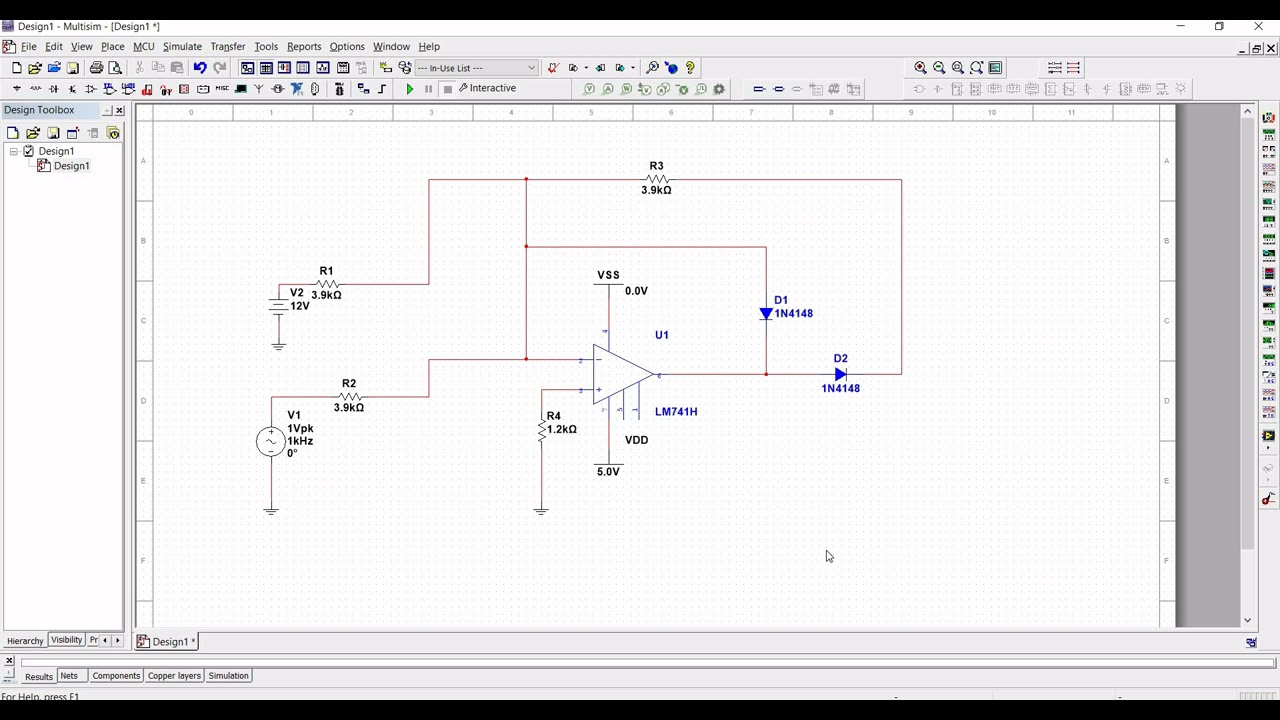The image size is (1280, 720).
Task: Place a basic resistor component
Action: click(36, 89)
